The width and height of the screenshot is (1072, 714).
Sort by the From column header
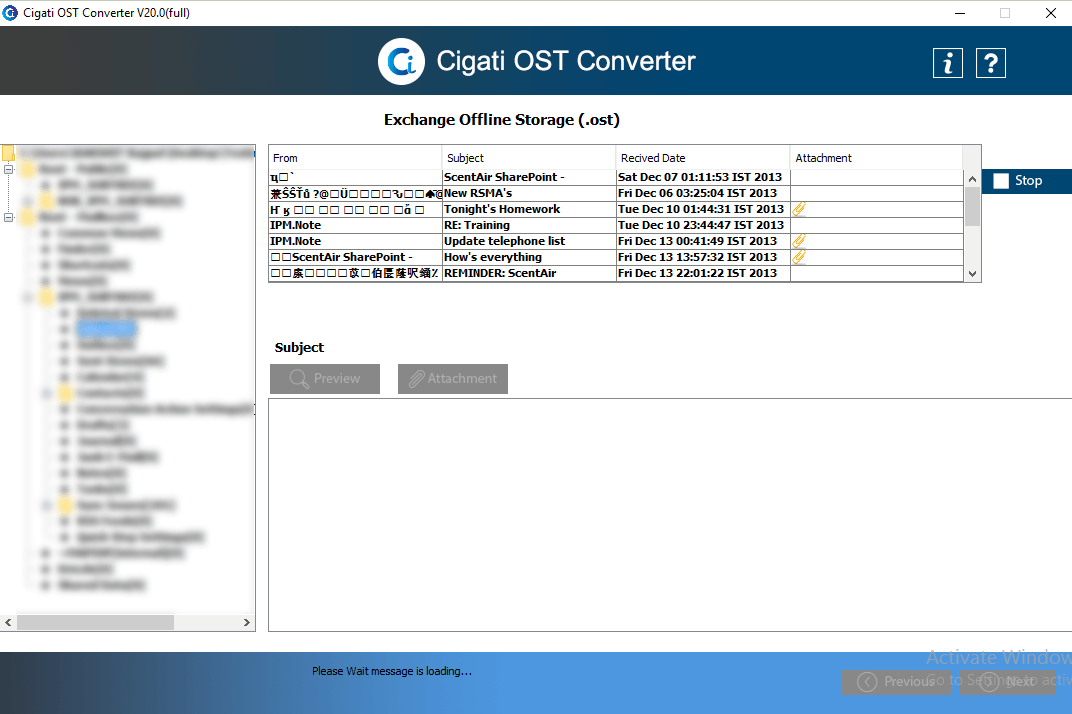coord(355,158)
